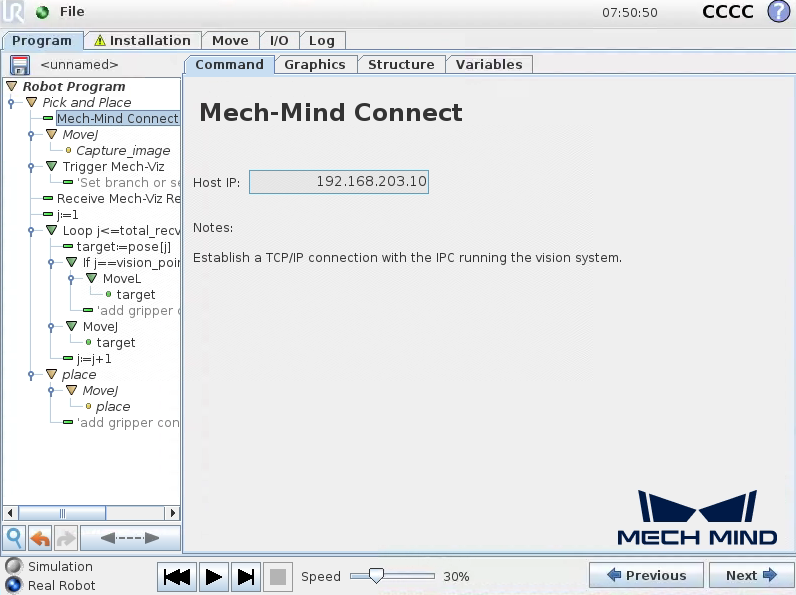The image size is (796, 595).
Task: Select the Mech-Mind Connect tree node
Action: click(117, 118)
